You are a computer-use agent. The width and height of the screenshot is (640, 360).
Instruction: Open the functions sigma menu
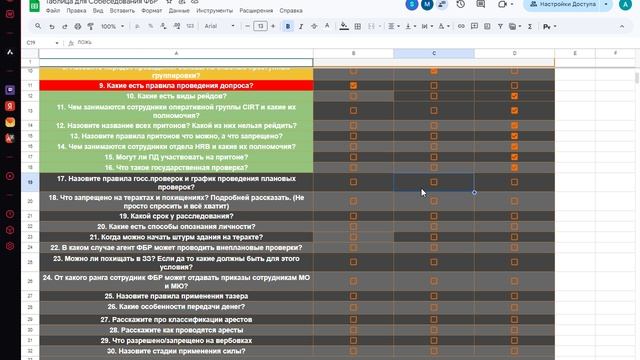tap(530, 26)
